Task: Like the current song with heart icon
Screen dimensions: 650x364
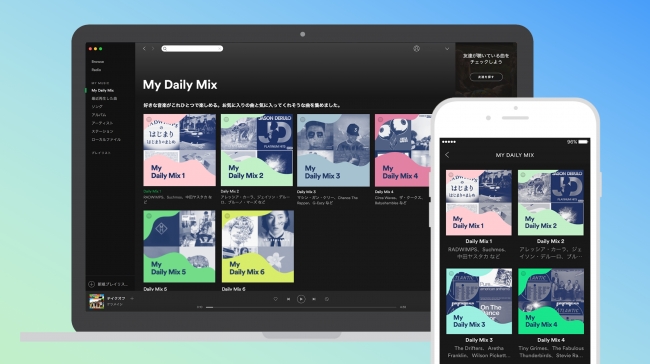Action: click(276, 299)
